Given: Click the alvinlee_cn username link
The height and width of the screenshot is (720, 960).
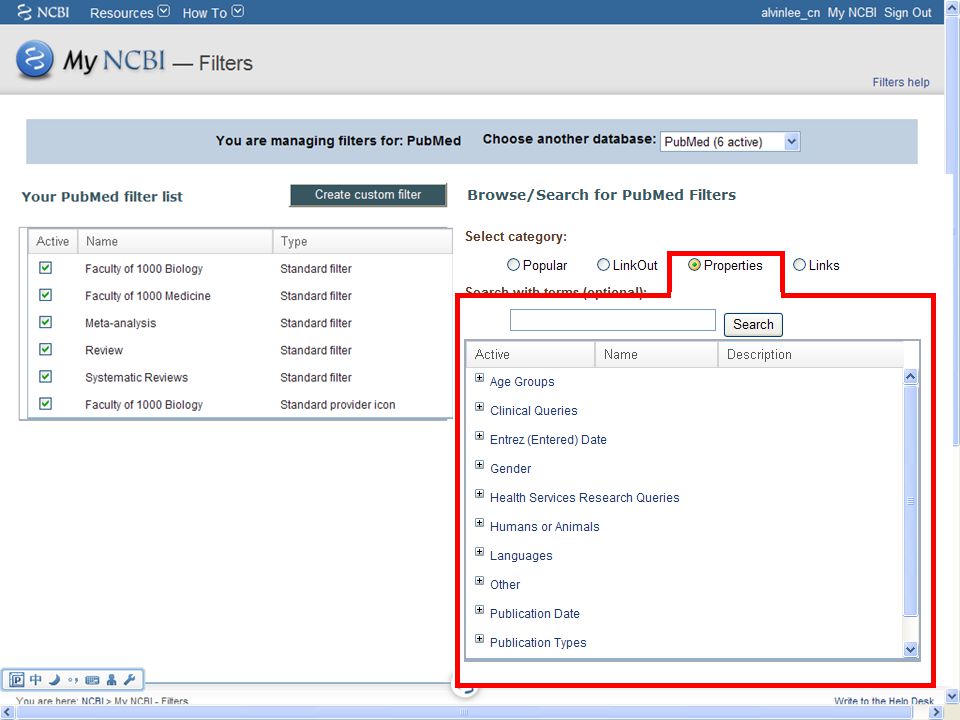Looking at the screenshot, I should pyautogui.click(x=790, y=12).
